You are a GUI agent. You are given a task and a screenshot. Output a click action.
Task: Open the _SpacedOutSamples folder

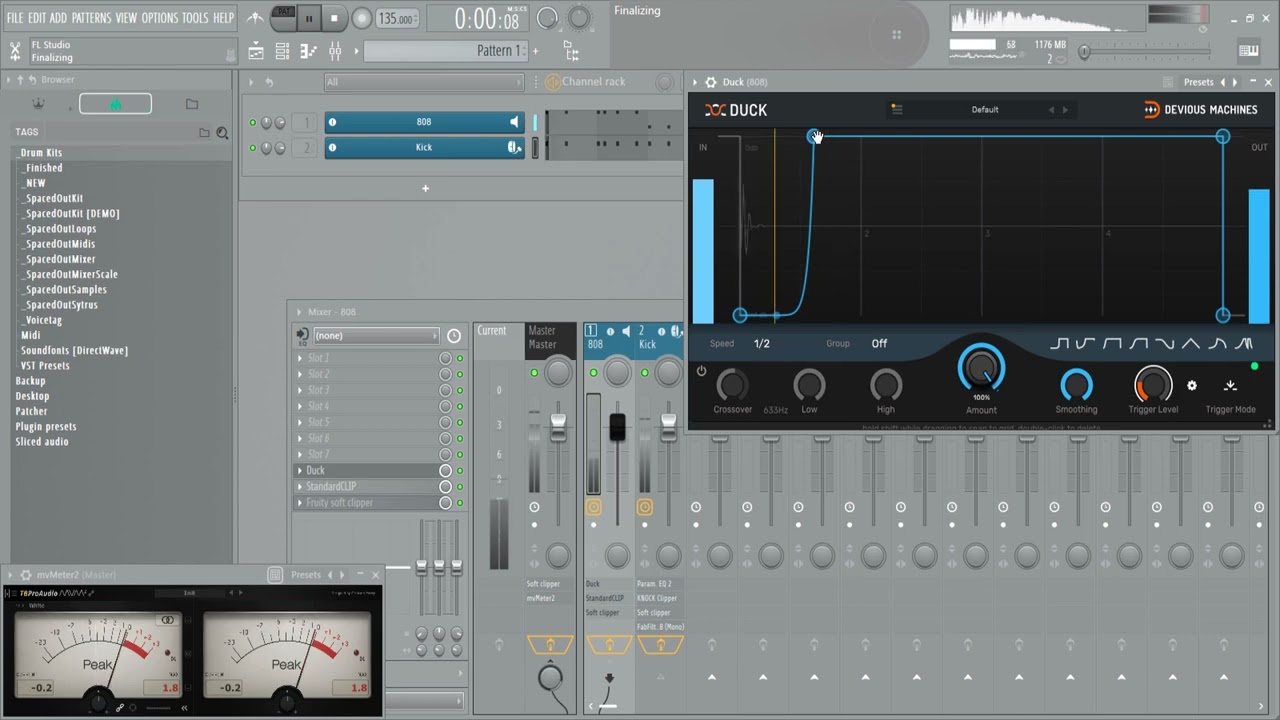point(66,289)
